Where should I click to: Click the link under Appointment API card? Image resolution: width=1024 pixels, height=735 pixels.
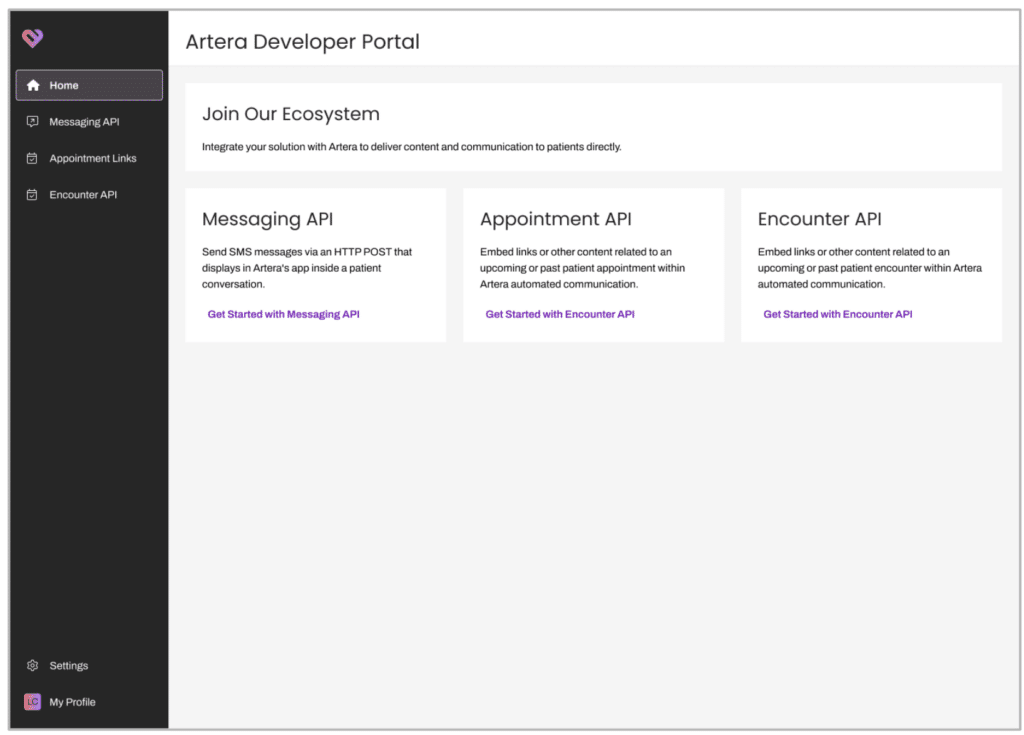coord(560,314)
